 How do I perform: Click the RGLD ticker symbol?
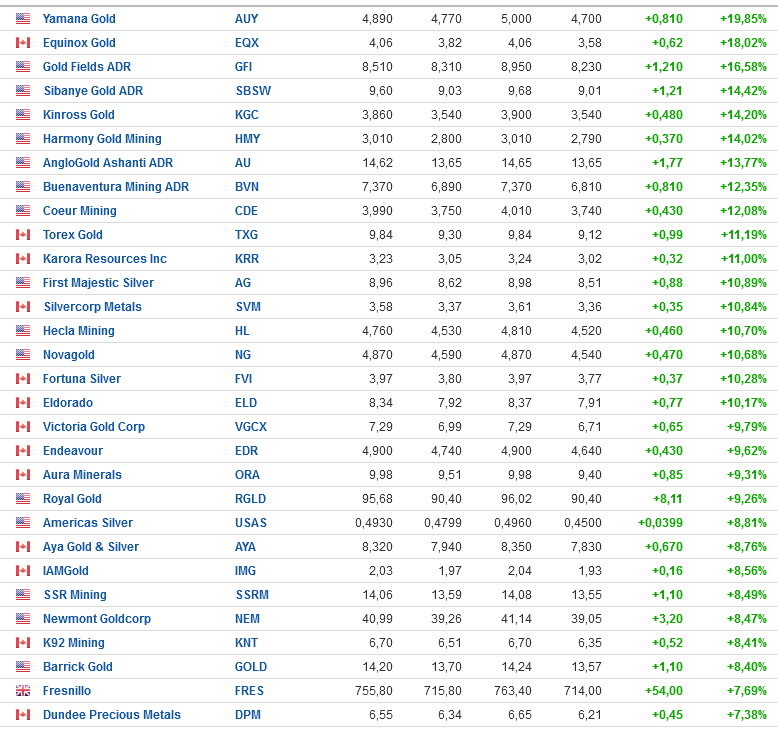pos(251,498)
